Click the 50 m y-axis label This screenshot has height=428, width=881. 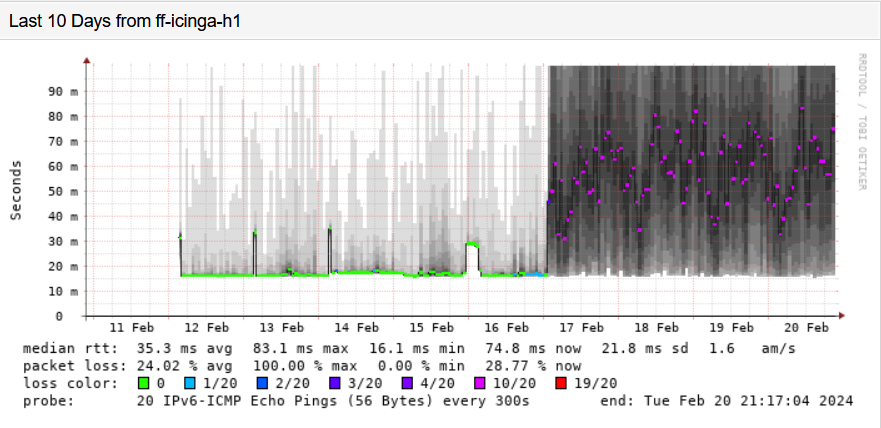click(62, 192)
